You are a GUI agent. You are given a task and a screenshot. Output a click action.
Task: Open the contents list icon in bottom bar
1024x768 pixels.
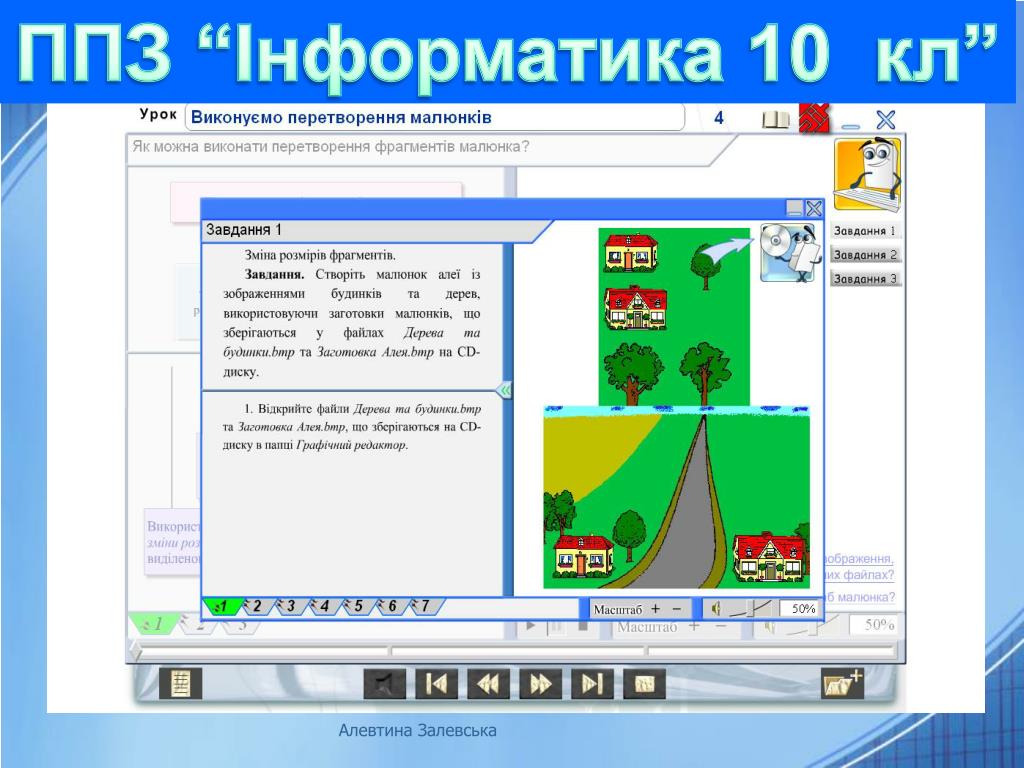pos(181,684)
